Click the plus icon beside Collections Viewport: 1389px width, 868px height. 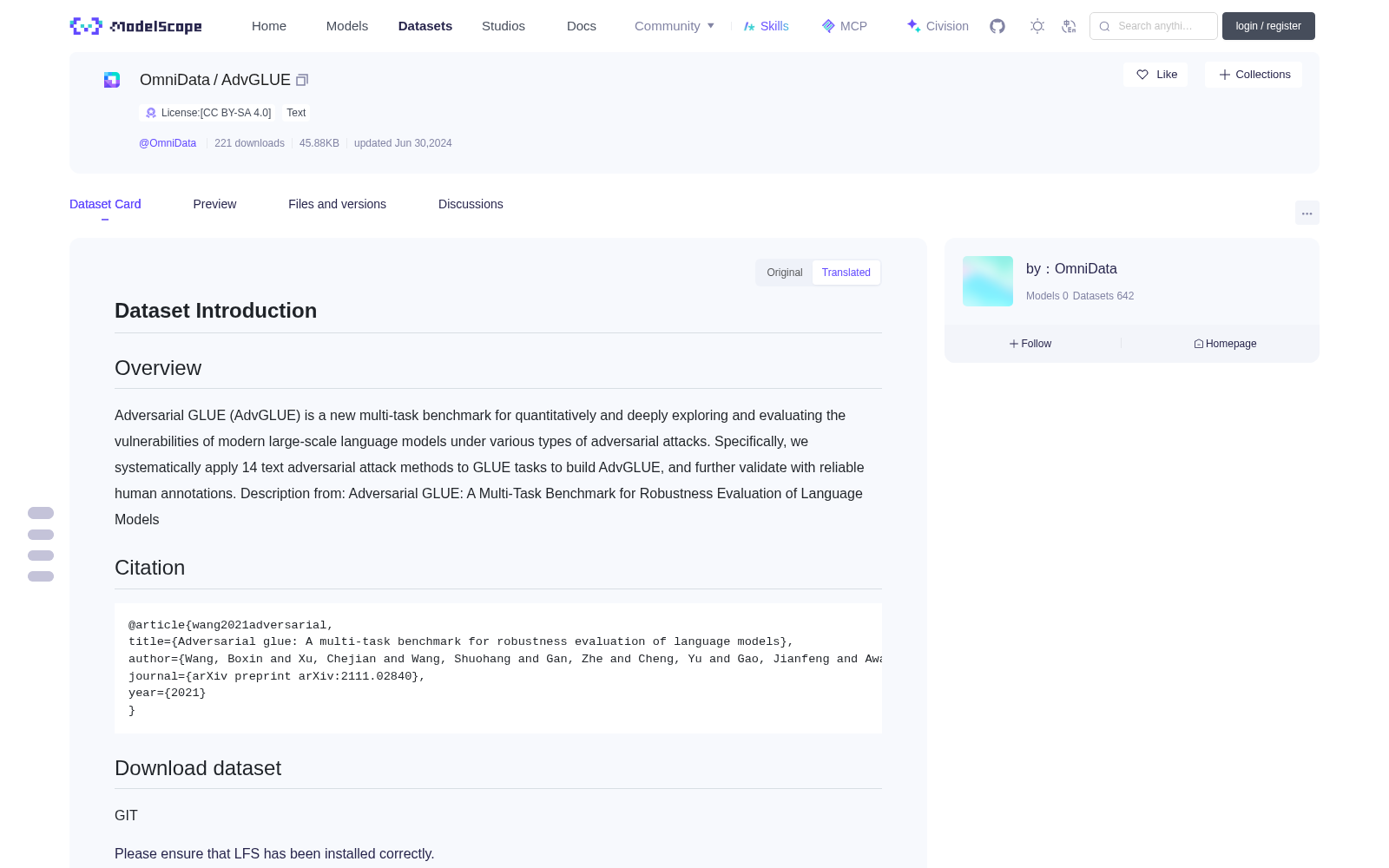click(x=1225, y=75)
